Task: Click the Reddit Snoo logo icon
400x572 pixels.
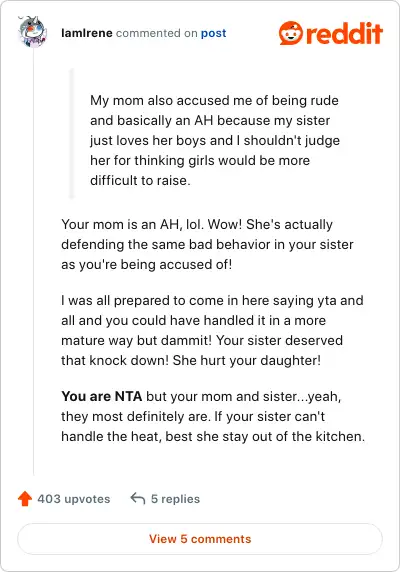Action: [291, 33]
